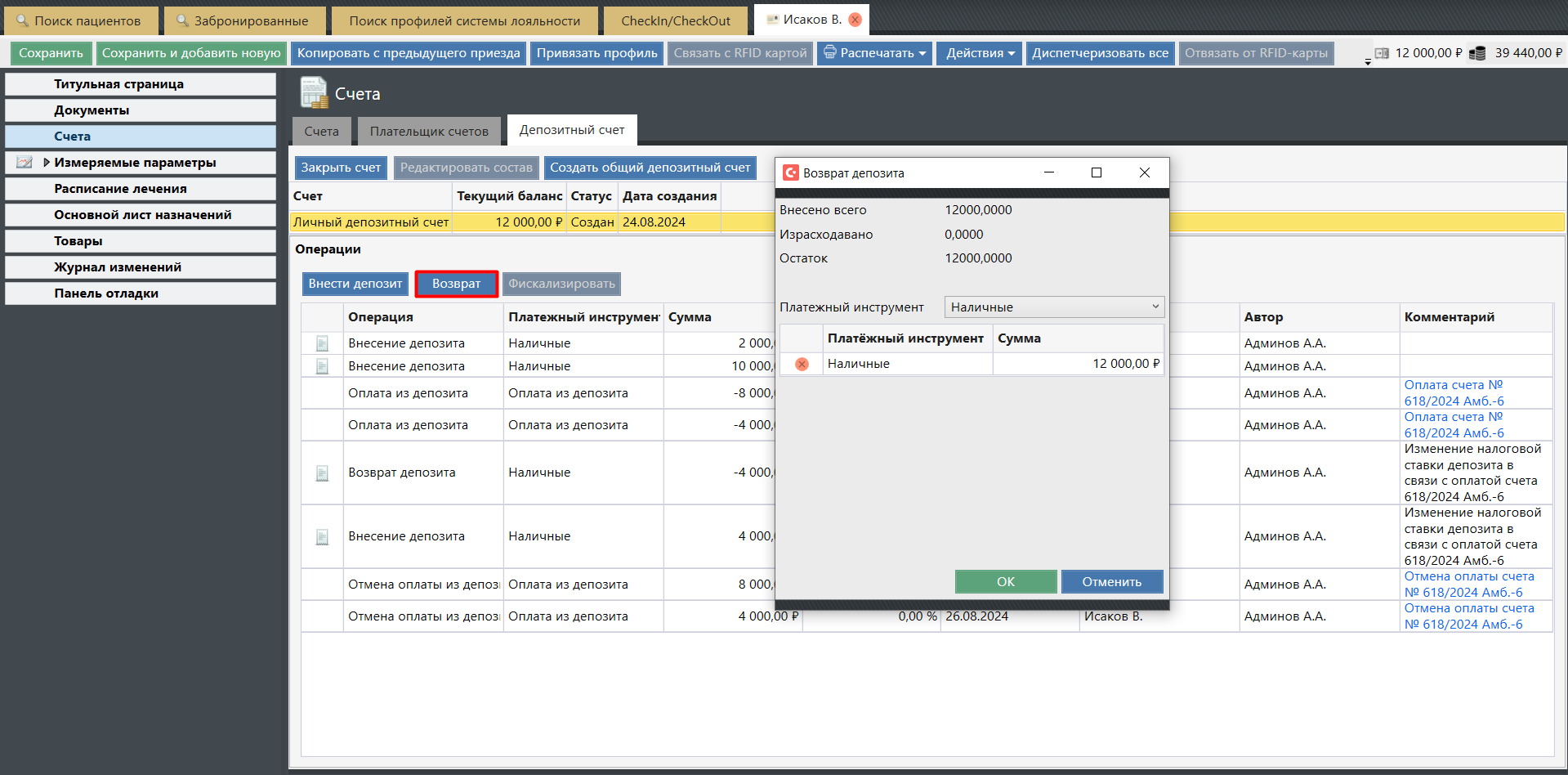
Task: Click the coins stack icon showing 39 440,00 ₽
Action: point(1477,53)
